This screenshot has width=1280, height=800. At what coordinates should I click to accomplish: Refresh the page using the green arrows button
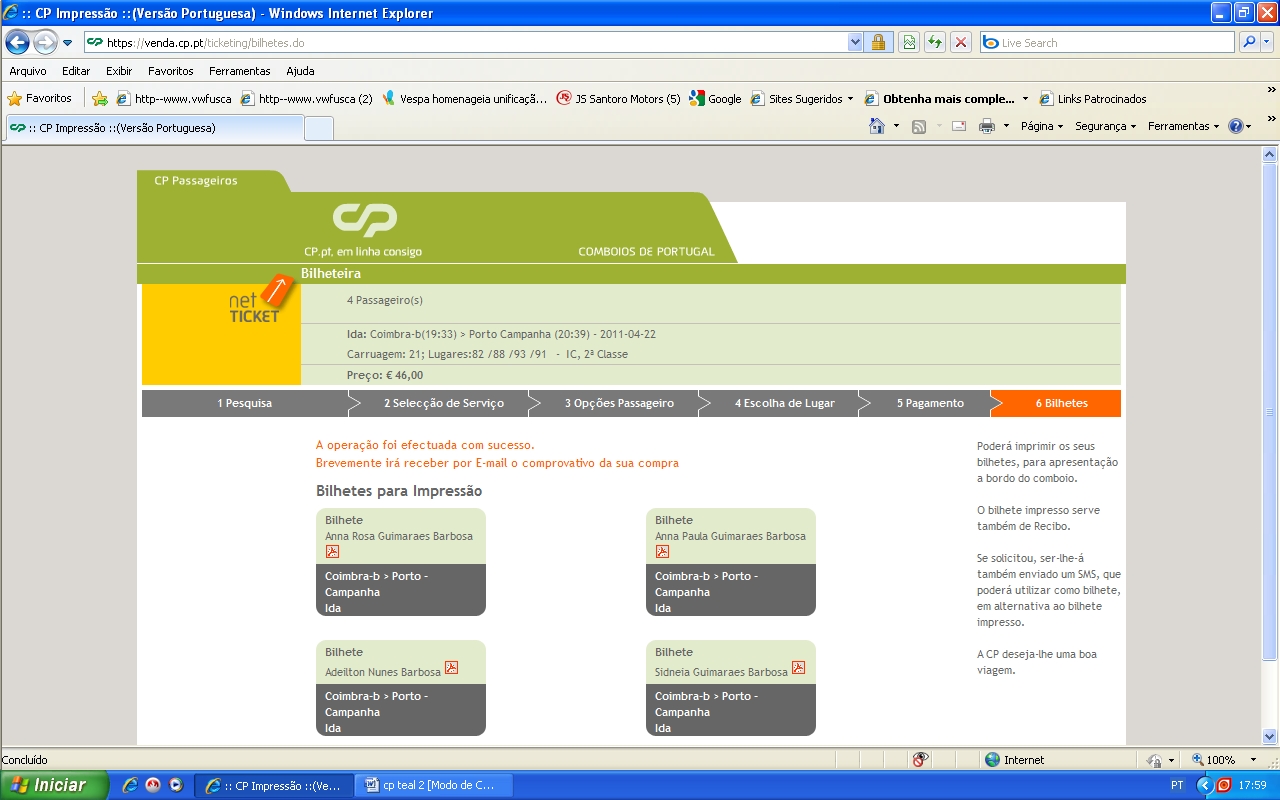(x=935, y=42)
